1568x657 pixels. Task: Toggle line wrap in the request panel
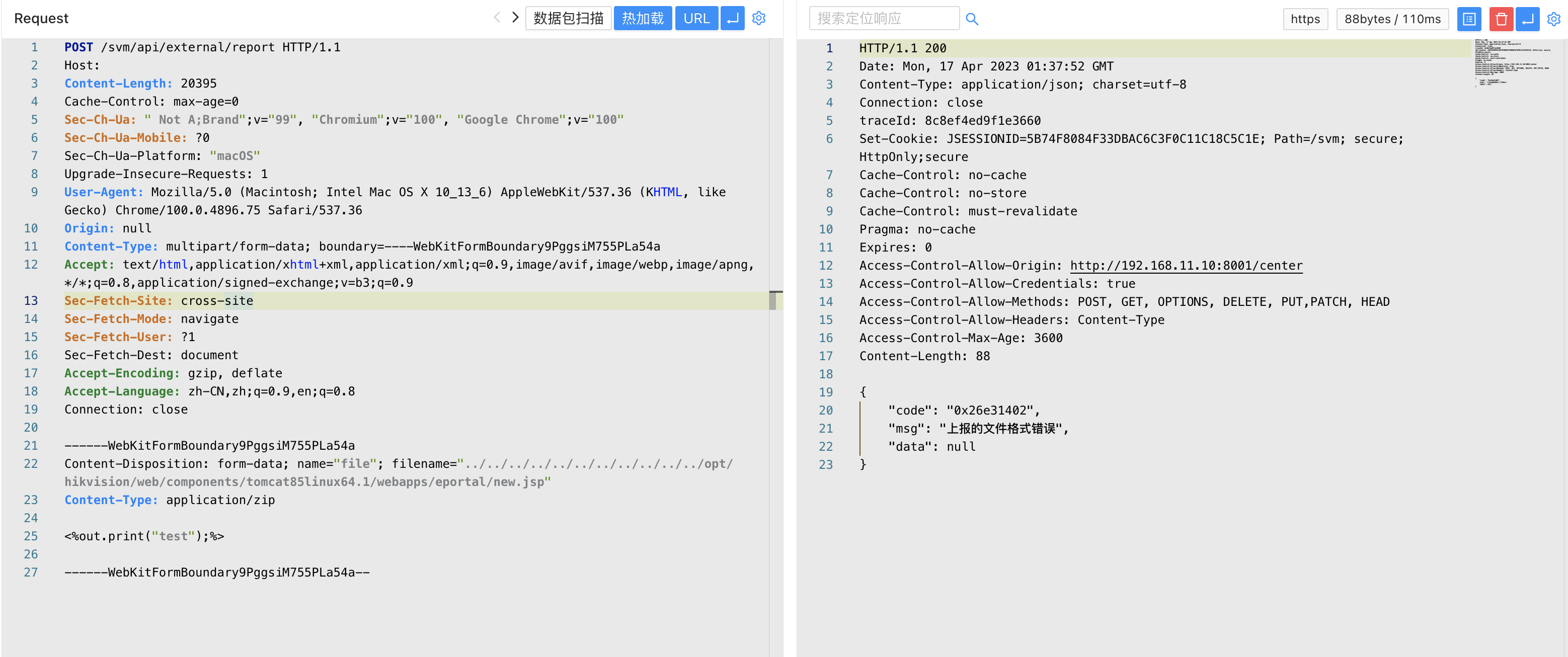tap(732, 18)
